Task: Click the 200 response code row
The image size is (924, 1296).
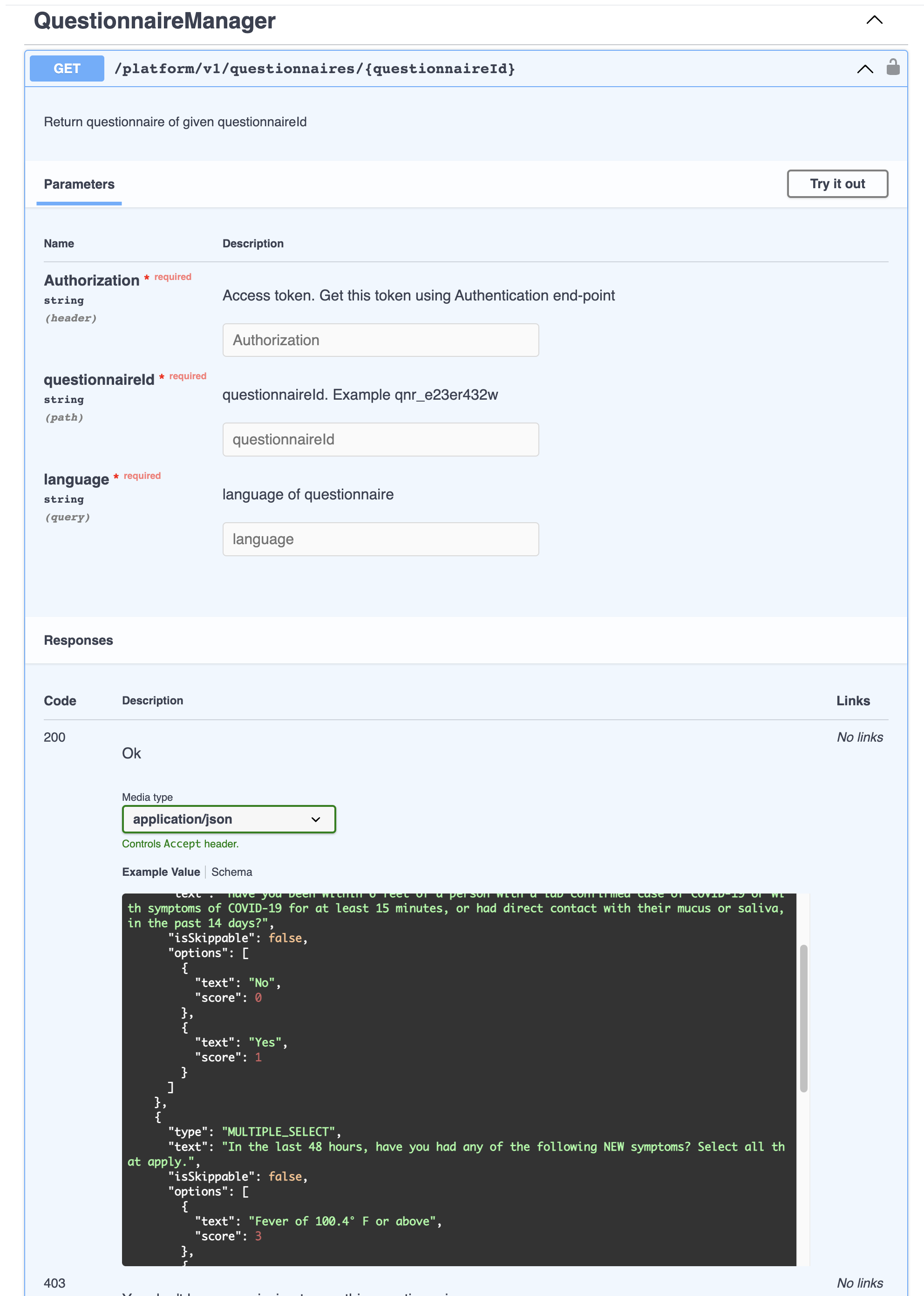Action: 54,737
